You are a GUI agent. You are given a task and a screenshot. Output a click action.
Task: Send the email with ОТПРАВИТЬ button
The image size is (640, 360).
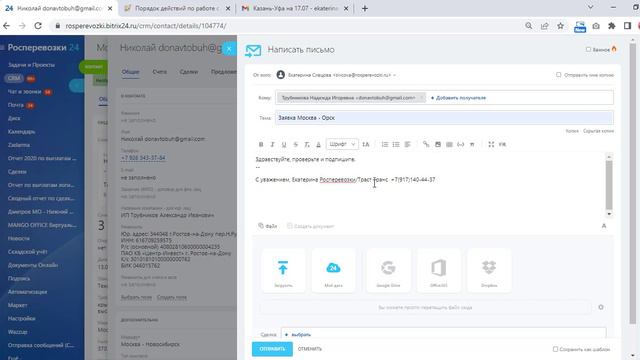click(x=272, y=349)
